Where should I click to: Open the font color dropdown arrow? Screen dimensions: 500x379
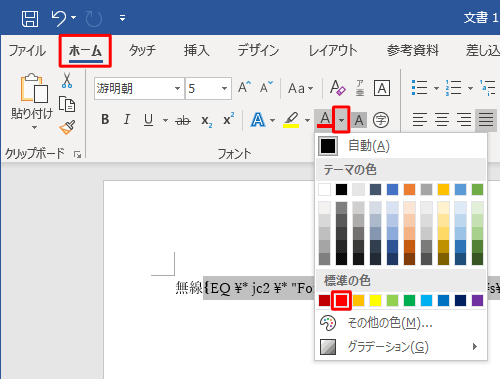(x=341, y=120)
